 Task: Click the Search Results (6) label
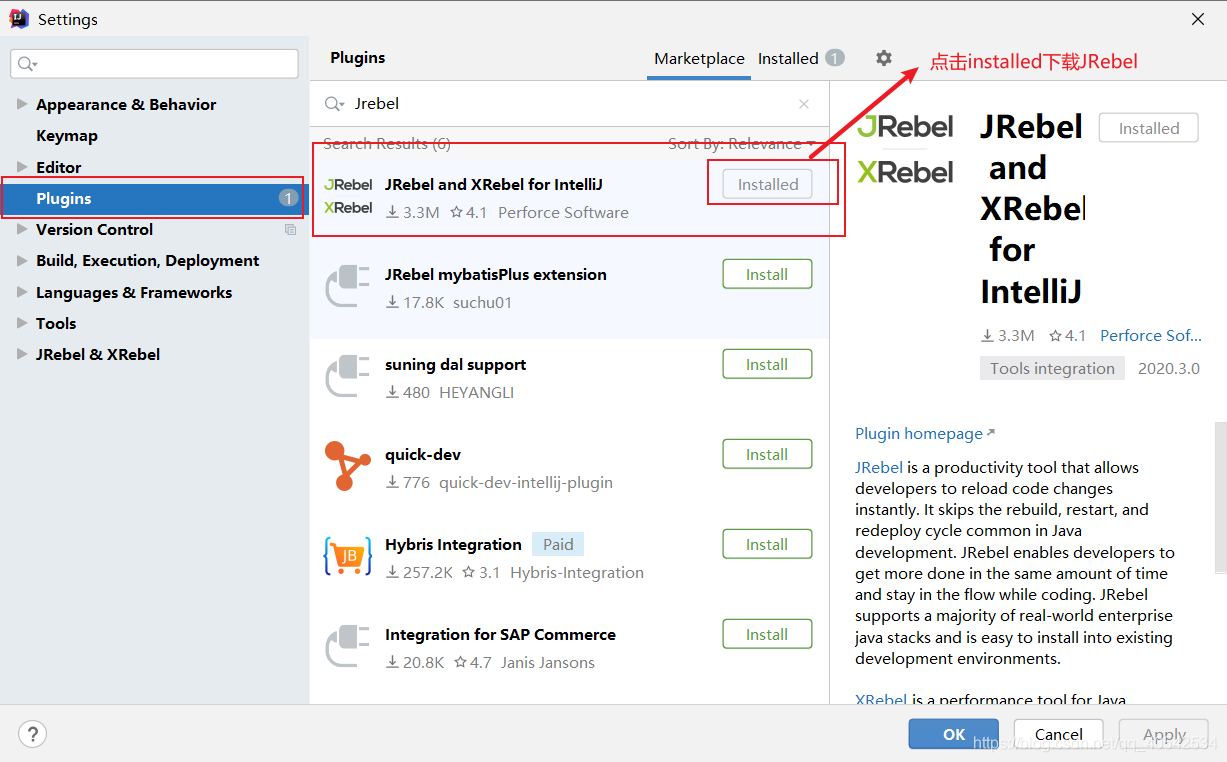(x=387, y=144)
